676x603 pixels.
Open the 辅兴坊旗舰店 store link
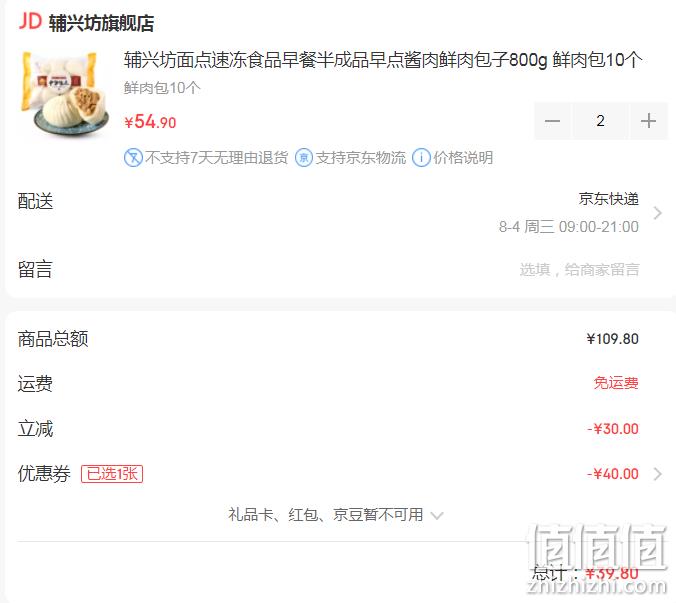pos(101,23)
